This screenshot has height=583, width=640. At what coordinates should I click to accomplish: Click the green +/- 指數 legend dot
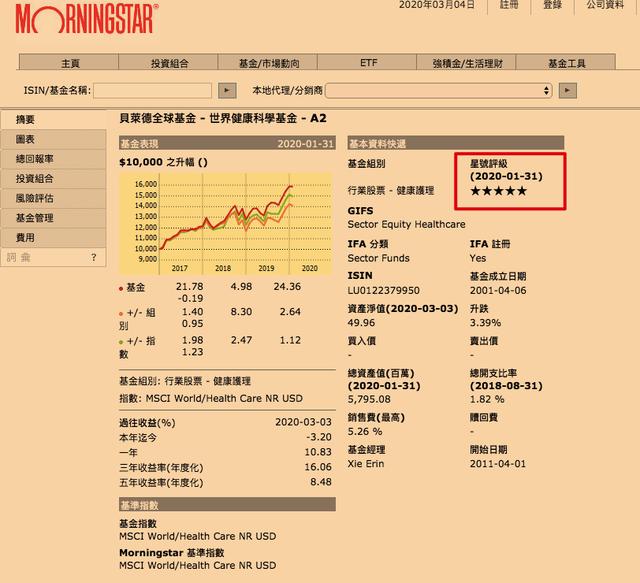(x=121, y=342)
